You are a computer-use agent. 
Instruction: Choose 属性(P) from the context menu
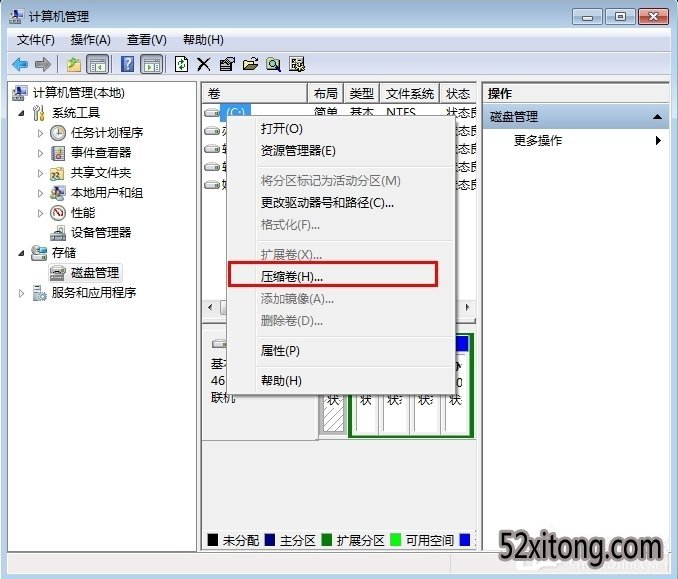342,351
